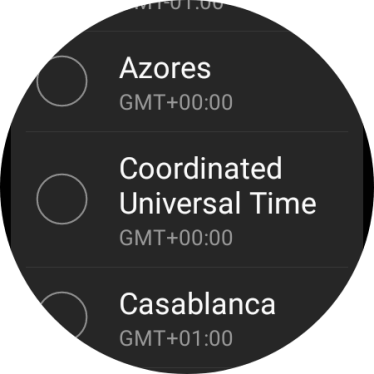Pick the Coordinated Universal Time list row
The image size is (374, 374).
(x=187, y=199)
